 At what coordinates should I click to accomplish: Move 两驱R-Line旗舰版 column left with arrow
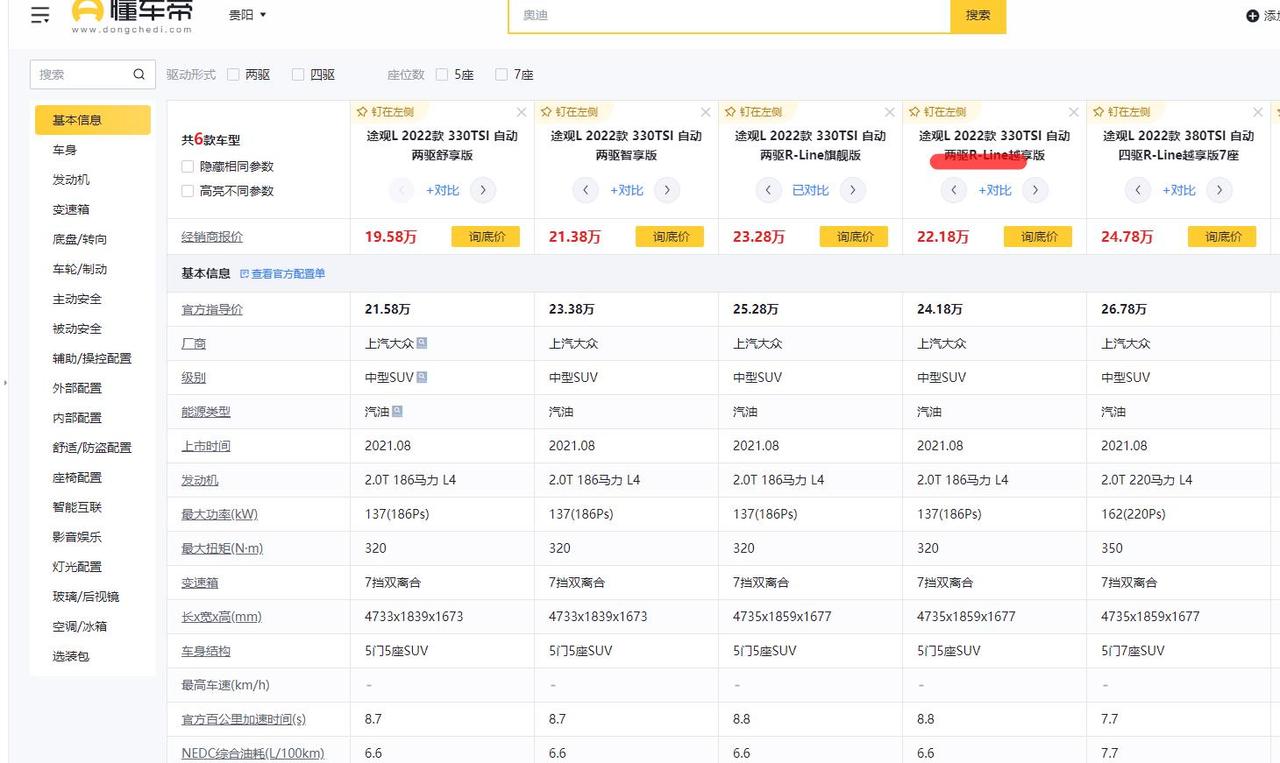[768, 190]
